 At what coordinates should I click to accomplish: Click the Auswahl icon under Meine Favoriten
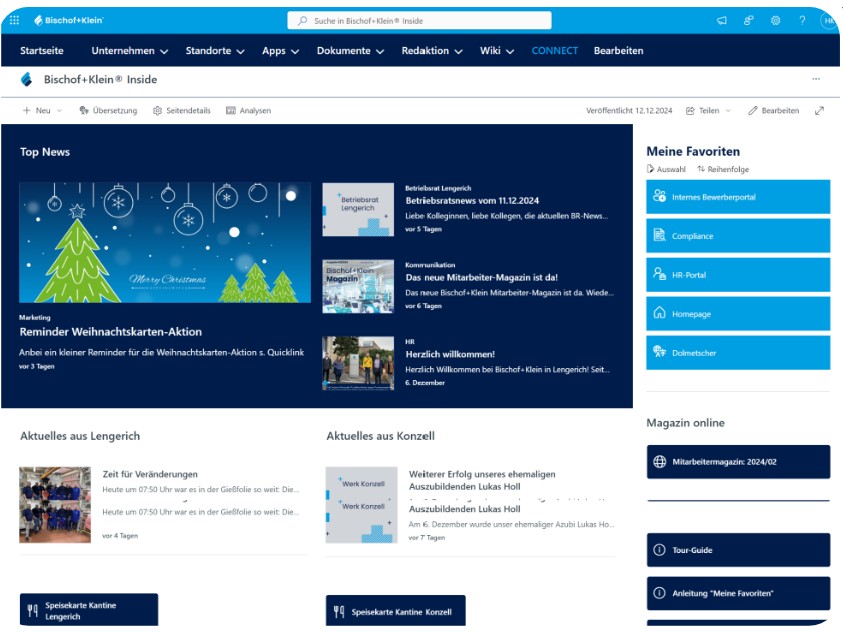point(650,169)
